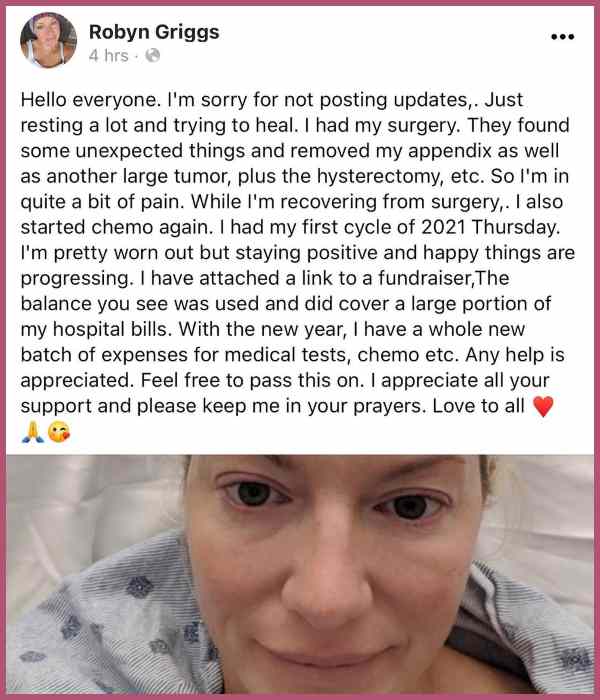Click the word "fundraiser" in the post

424,278
